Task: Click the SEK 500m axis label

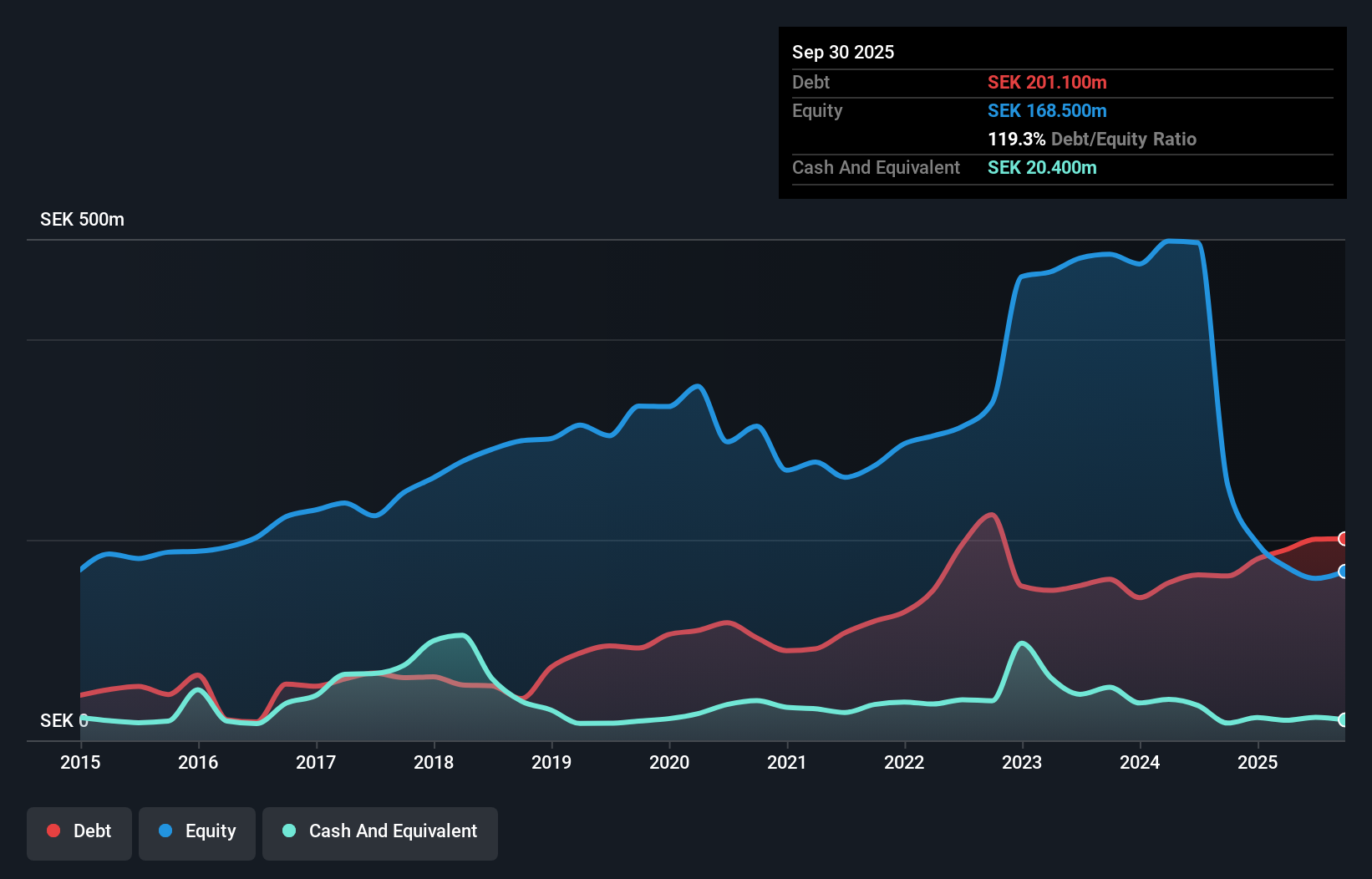Action: (81, 219)
